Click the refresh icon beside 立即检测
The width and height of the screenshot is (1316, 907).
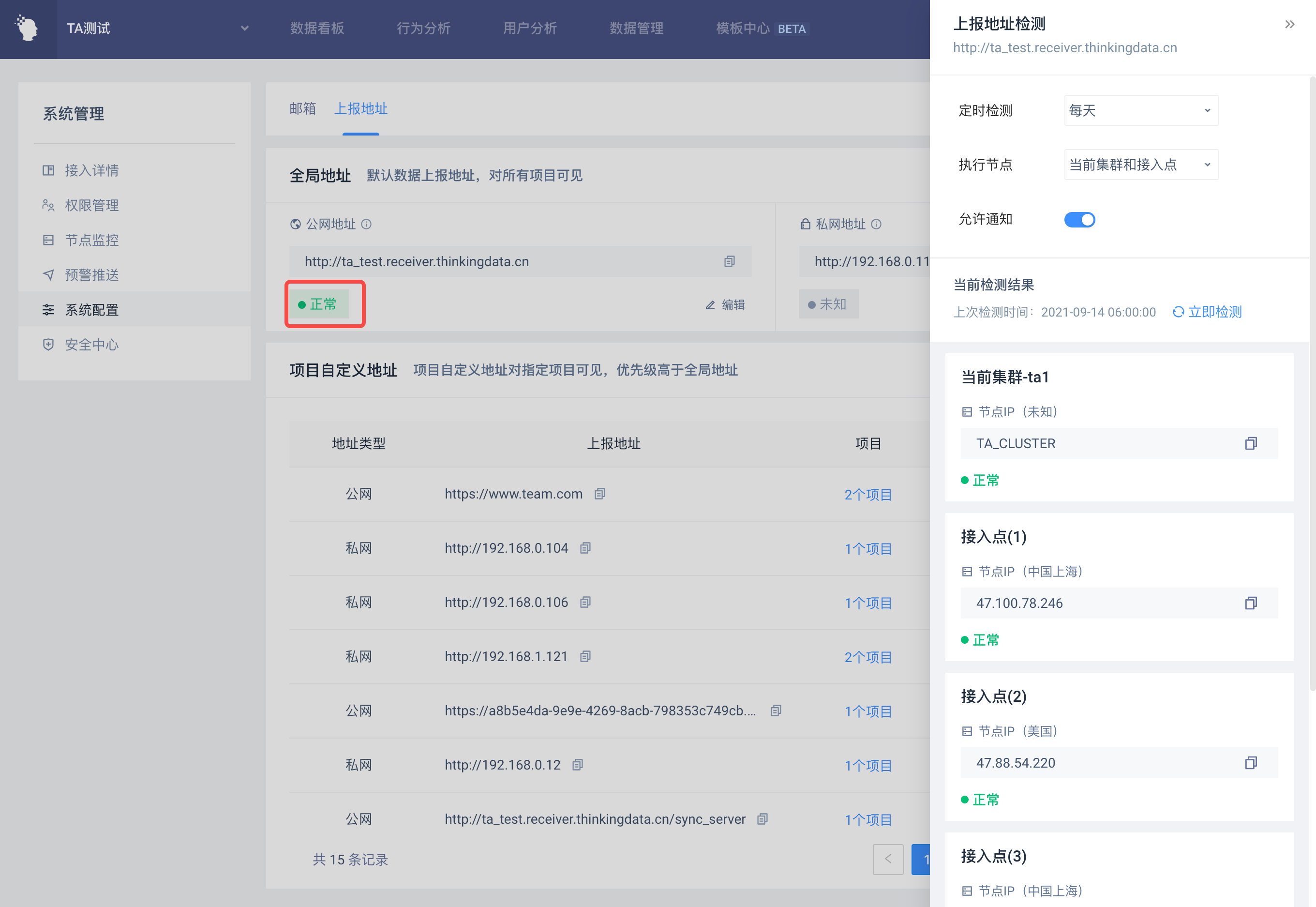click(1179, 311)
